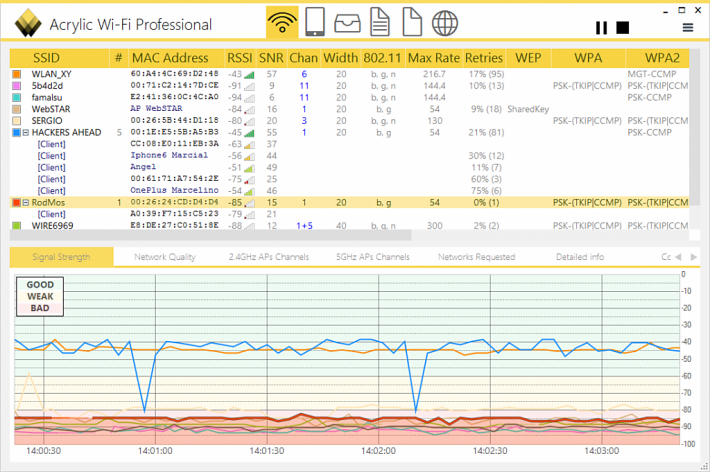The image size is (710, 472).
Task: Select the famalsu network row
Action: pos(349,97)
